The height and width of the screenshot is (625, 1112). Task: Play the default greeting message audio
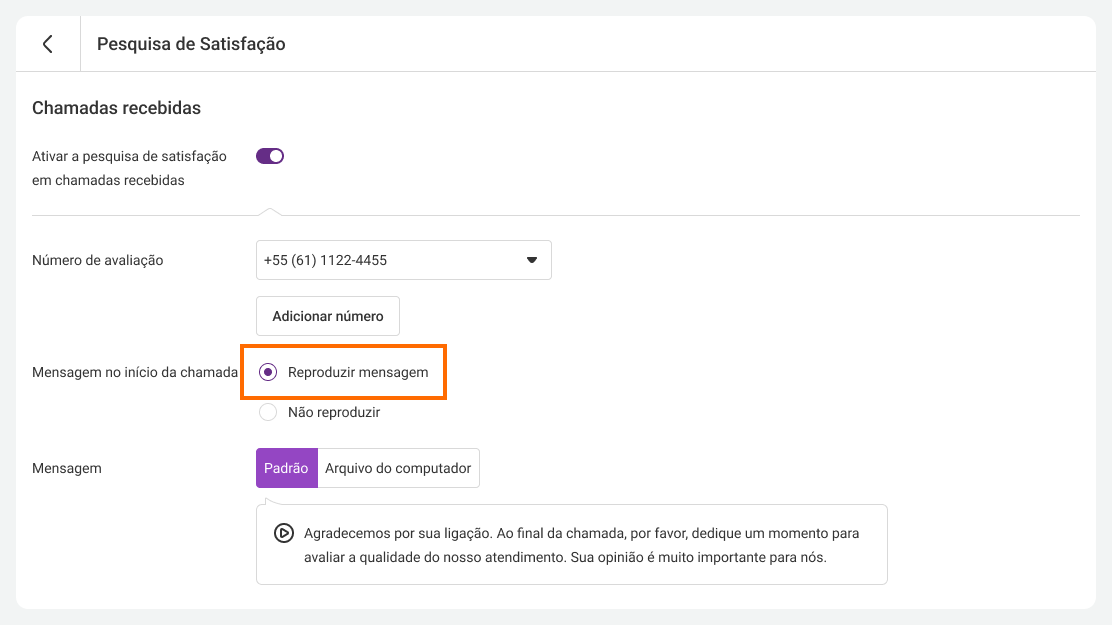[x=284, y=533]
